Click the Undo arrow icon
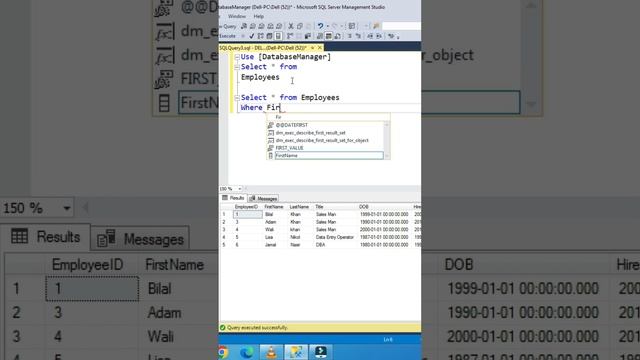The height and width of the screenshot is (360, 640). 320,26
